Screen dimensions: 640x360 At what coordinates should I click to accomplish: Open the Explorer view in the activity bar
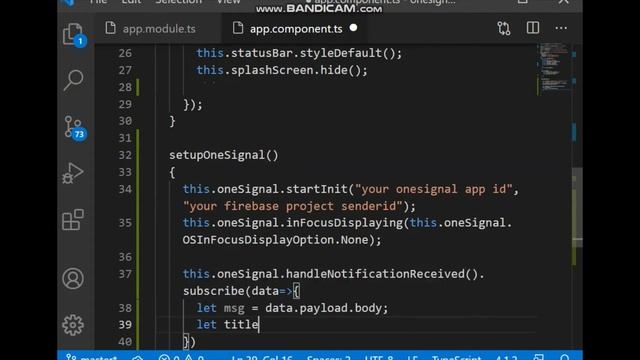click(73, 33)
